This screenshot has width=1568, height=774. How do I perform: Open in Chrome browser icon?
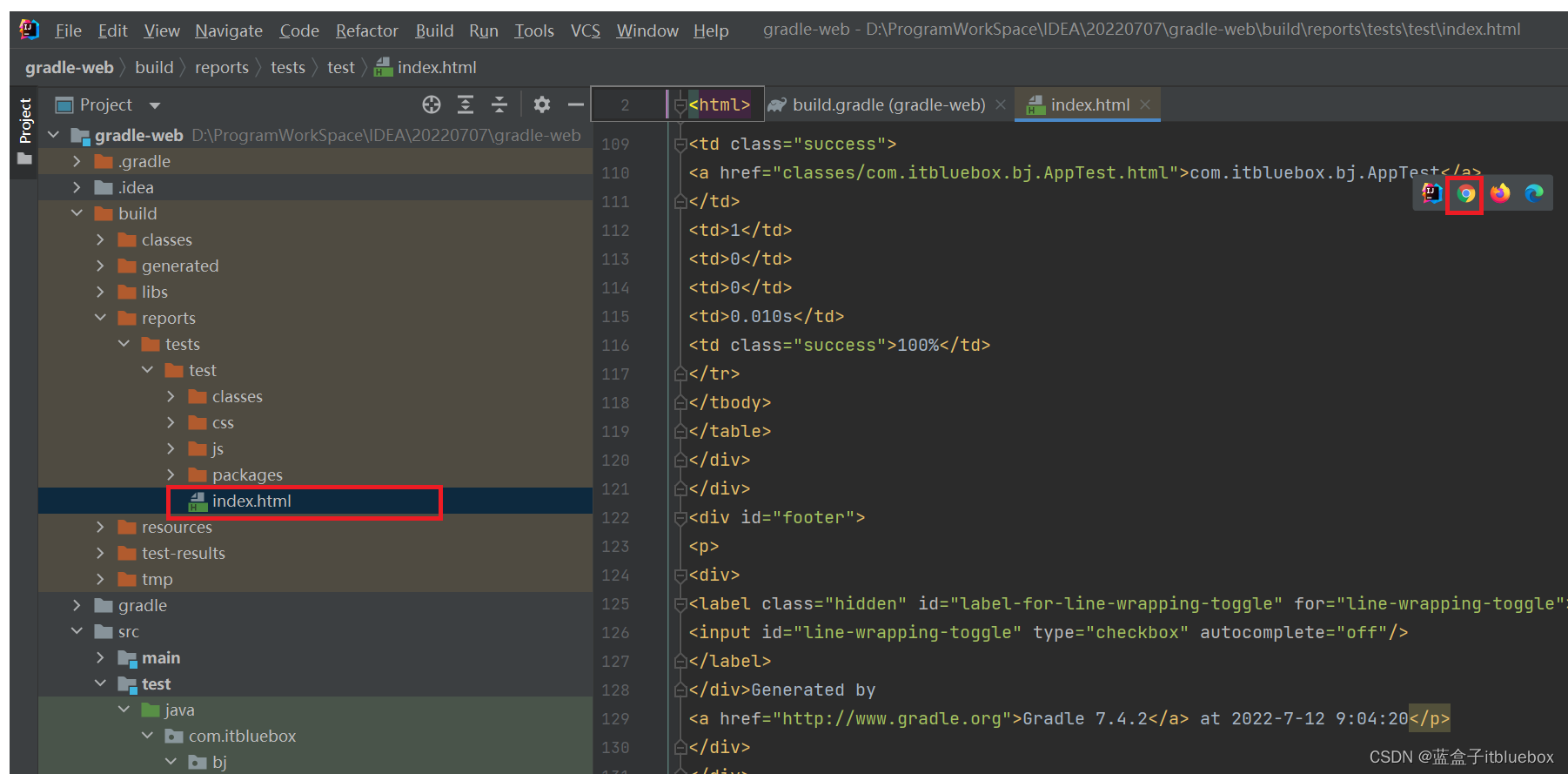coord(1466,193)
